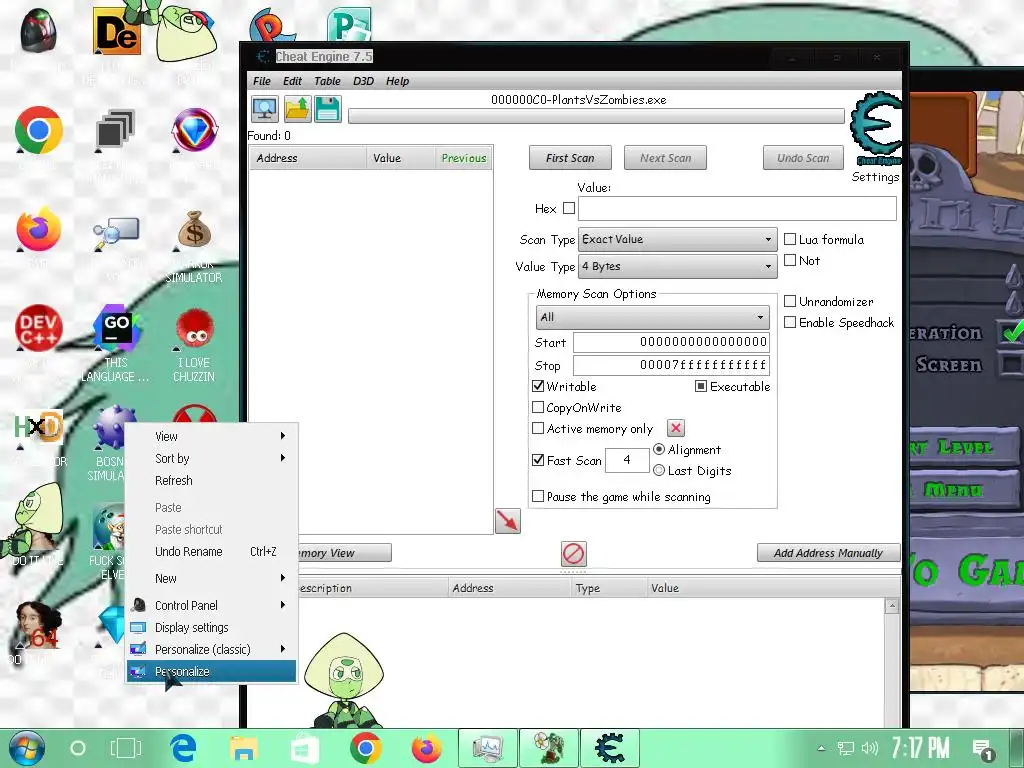Open the File menu
Screen dimensions: 1024x768
coord(262,81)
